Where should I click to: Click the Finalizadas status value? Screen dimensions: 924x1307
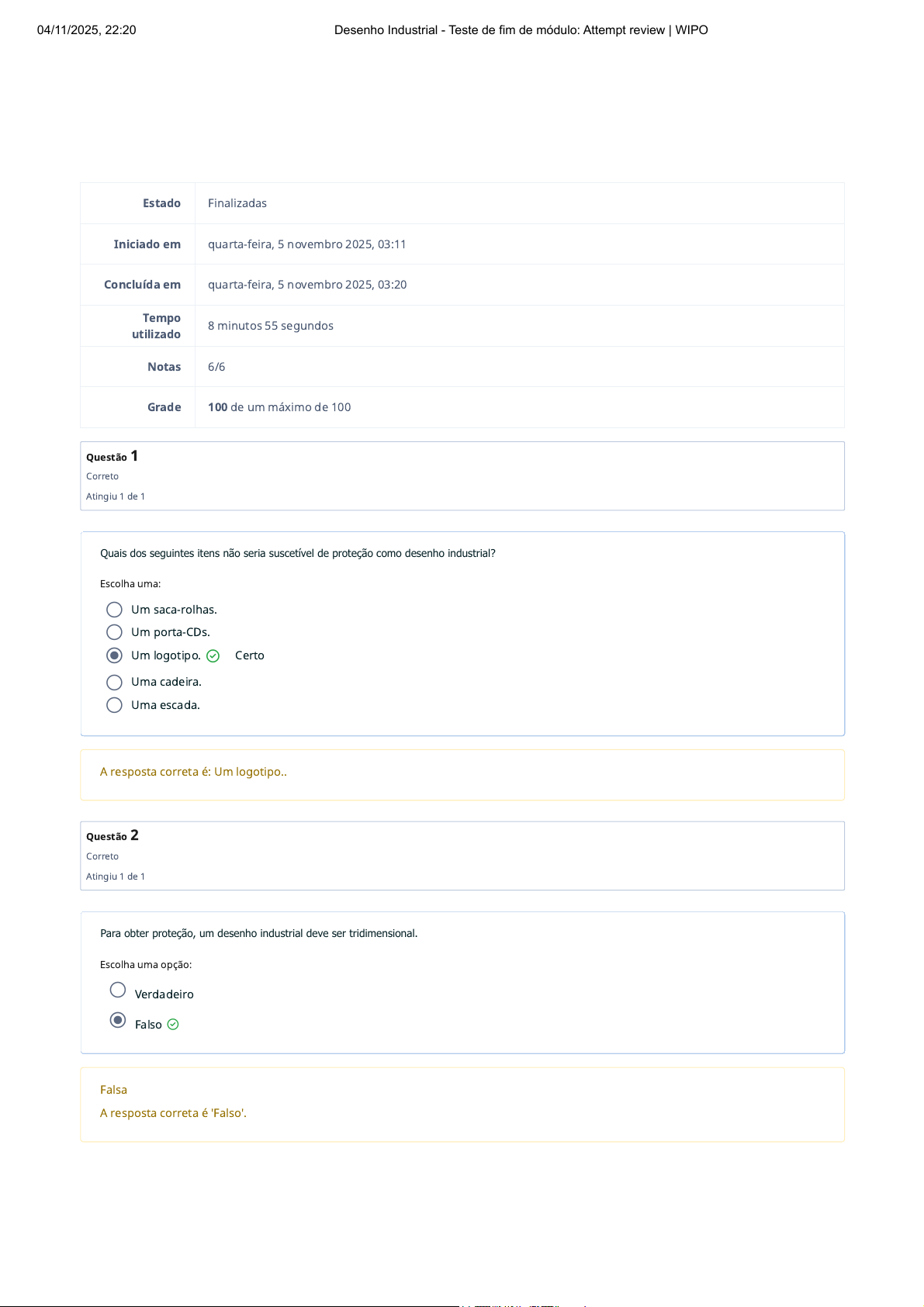pyautogui.click(x=237, y=203)
